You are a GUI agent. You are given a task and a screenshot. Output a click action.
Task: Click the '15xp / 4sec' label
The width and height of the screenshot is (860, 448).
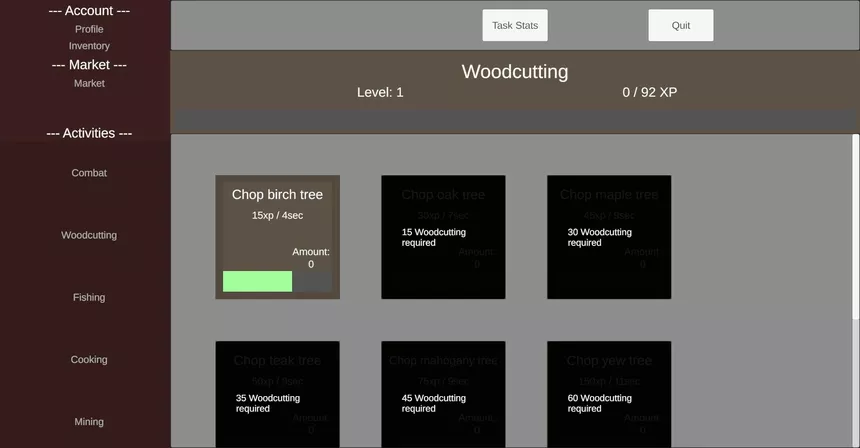tap(278, 216)
